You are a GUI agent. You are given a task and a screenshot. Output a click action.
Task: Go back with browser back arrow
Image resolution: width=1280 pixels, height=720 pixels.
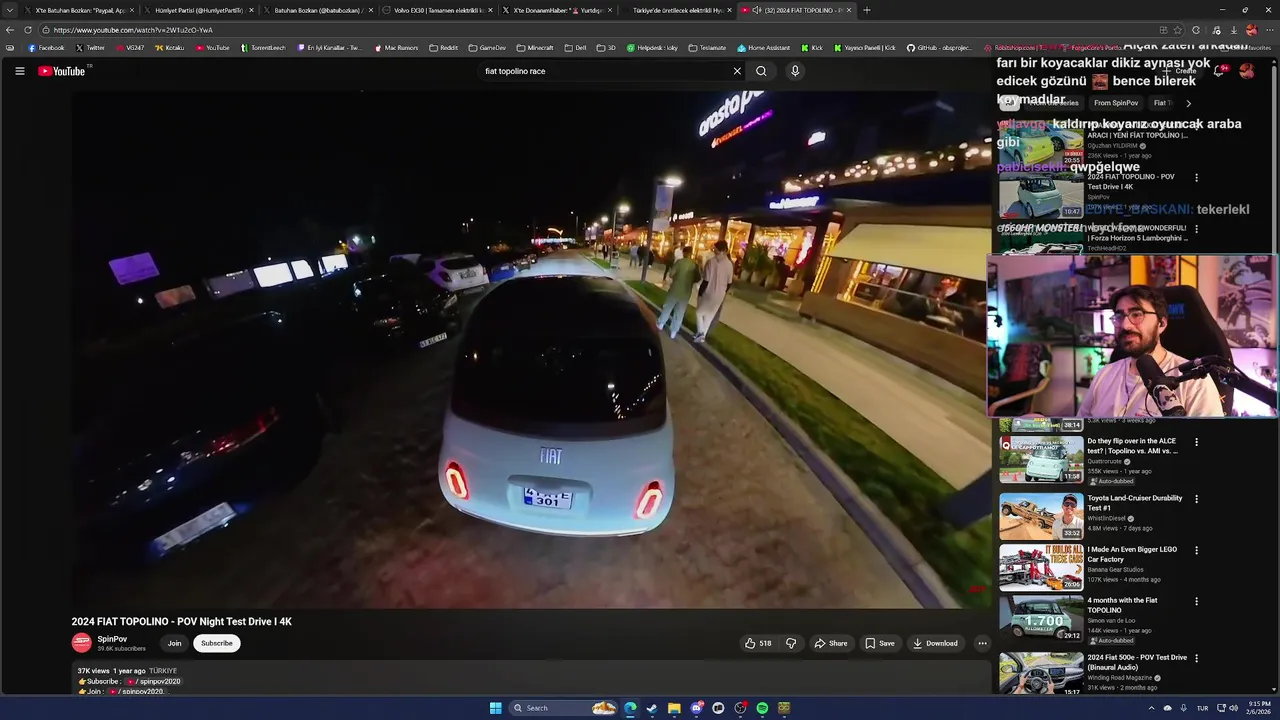pos(10,30)
